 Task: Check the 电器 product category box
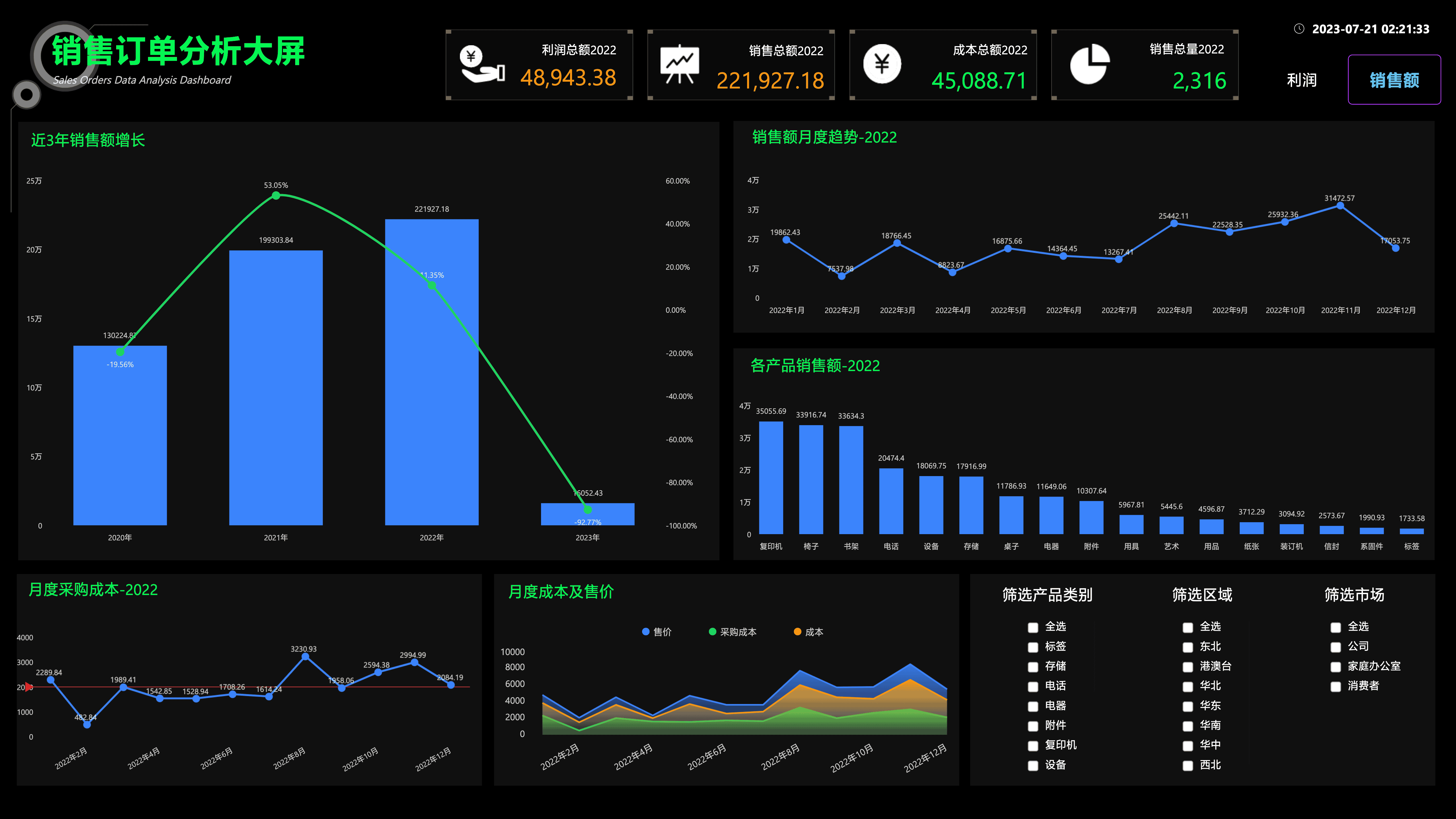(x=1033, y=707)
